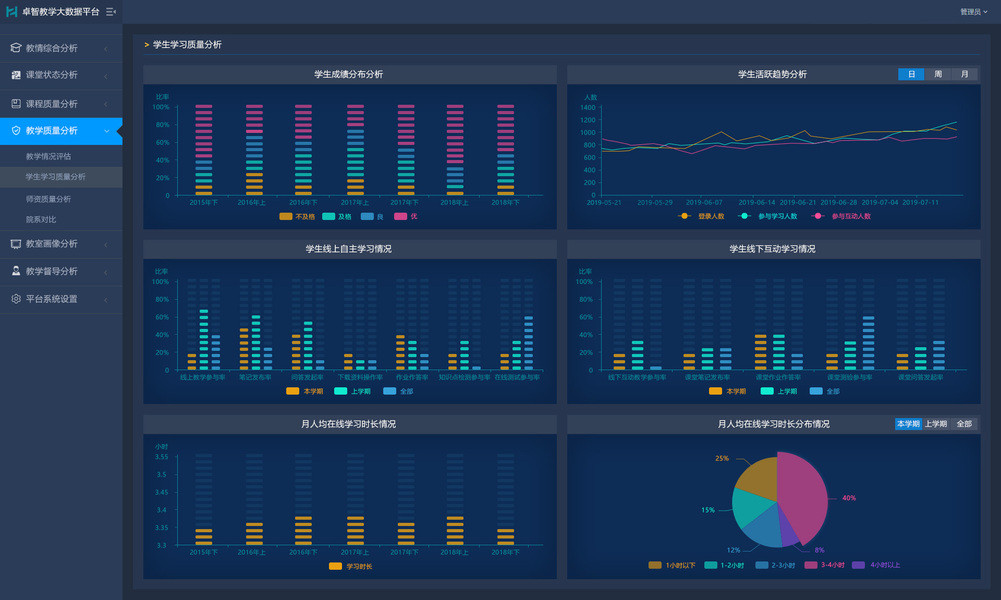Screen dimensions: 1001x600
Task: Toggle 登录人数 line legend
Action: coord(701,216)
